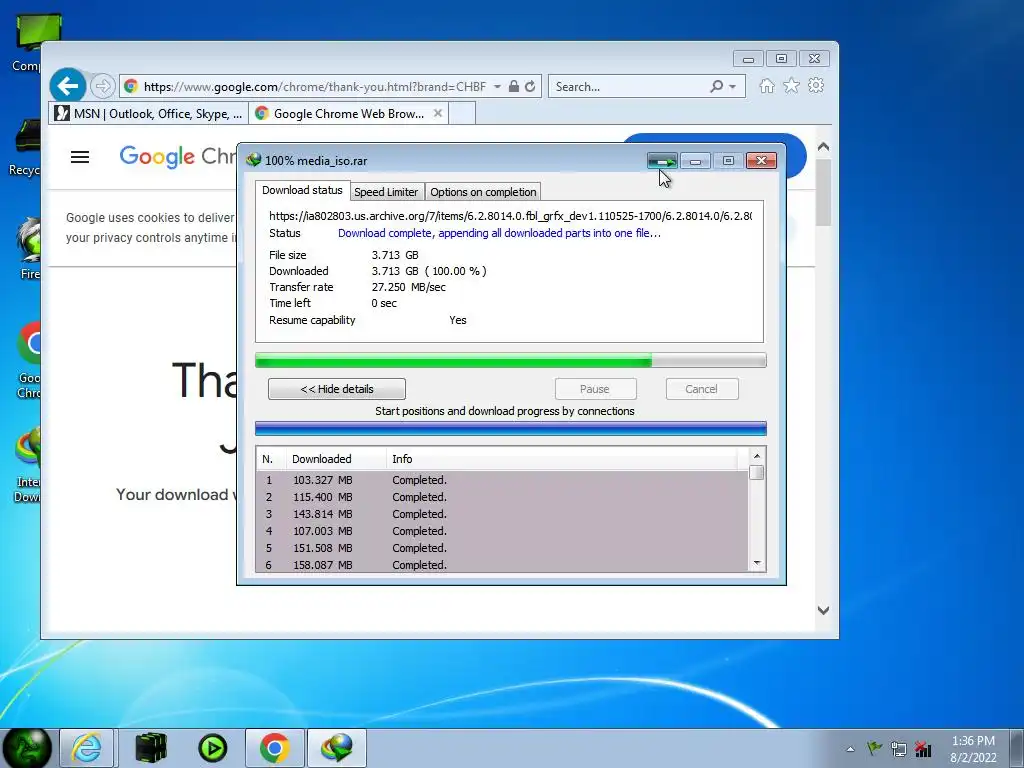The width and height of the screenshot is (1024, 768).
Task: Click the IDM icon in the dialog title bar
Action: [x=253, y=160]
